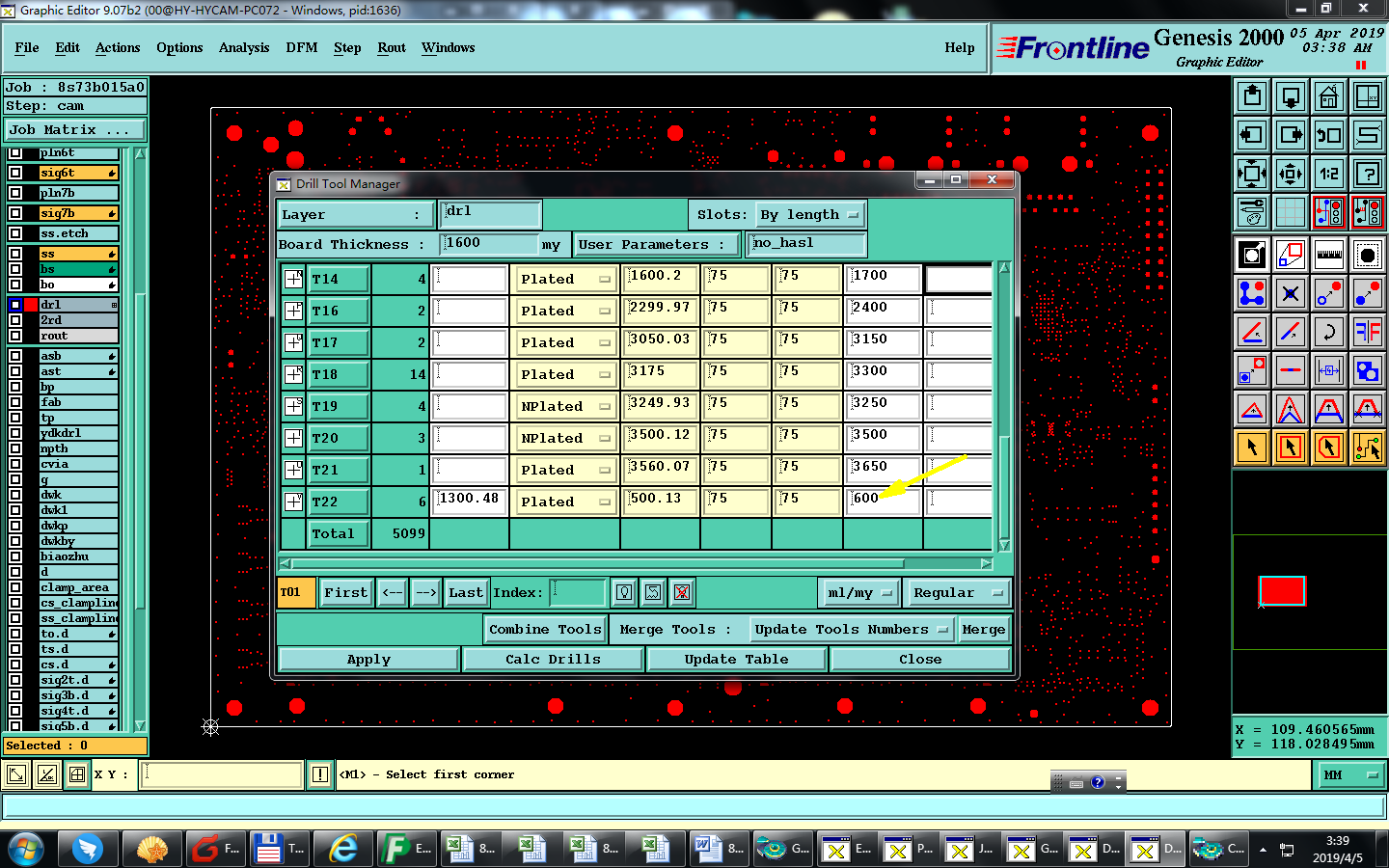Viewport: 1389px width, 868px height.
Task: Toggle the sig7b layer checkbox
Action: tap(15, 213)
